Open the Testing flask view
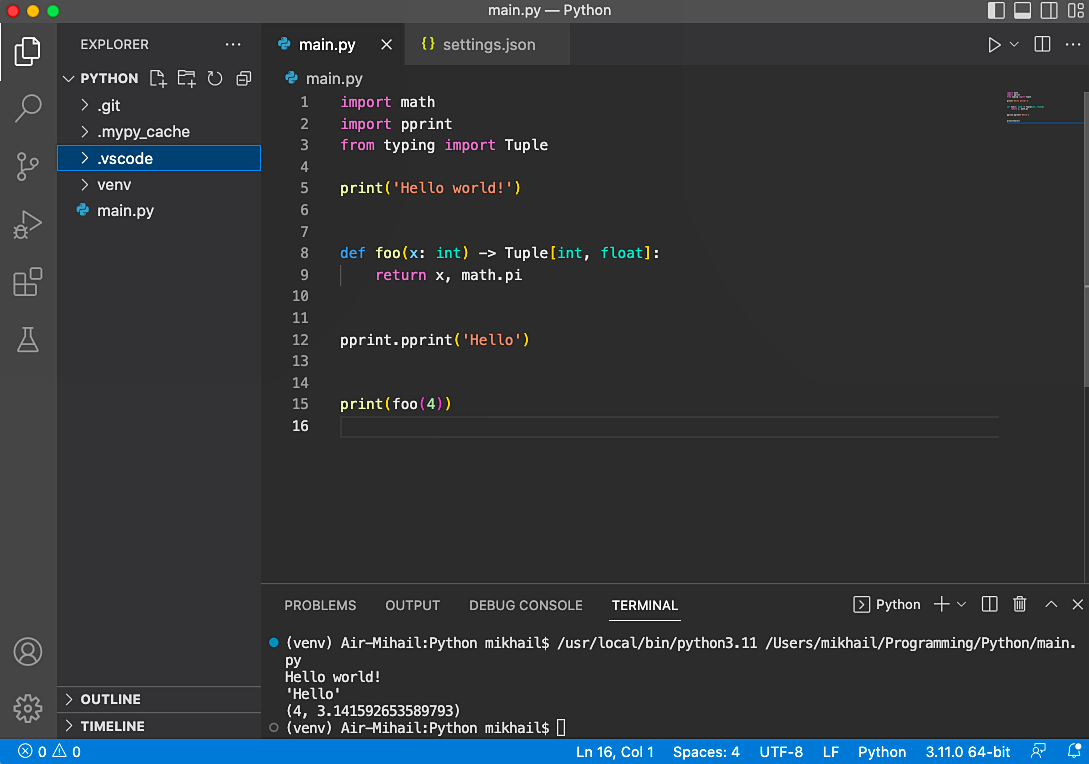The height and width of the screenshot is (764, 1089). pos(27,340)
